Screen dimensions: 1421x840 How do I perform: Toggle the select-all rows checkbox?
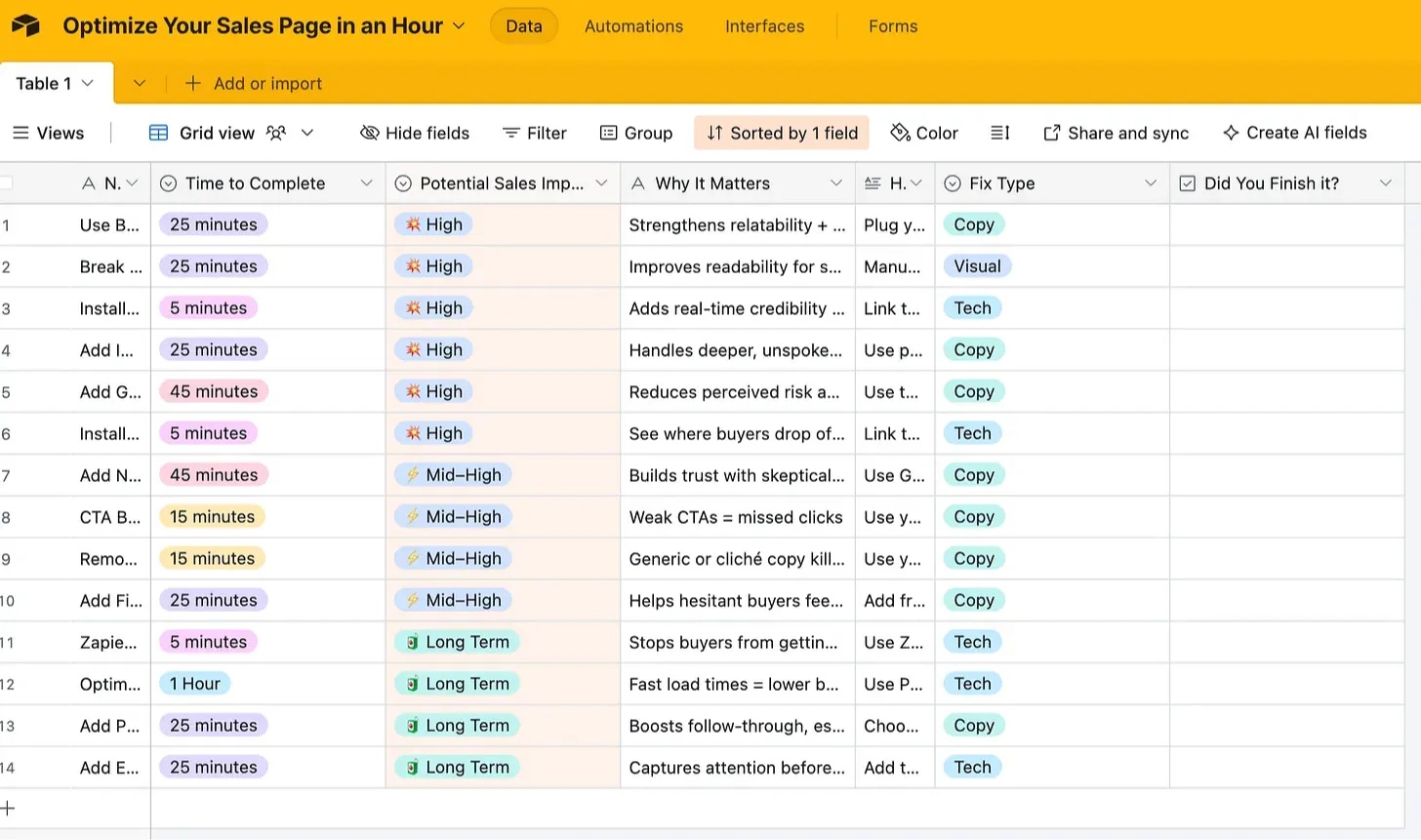(6, 183)
